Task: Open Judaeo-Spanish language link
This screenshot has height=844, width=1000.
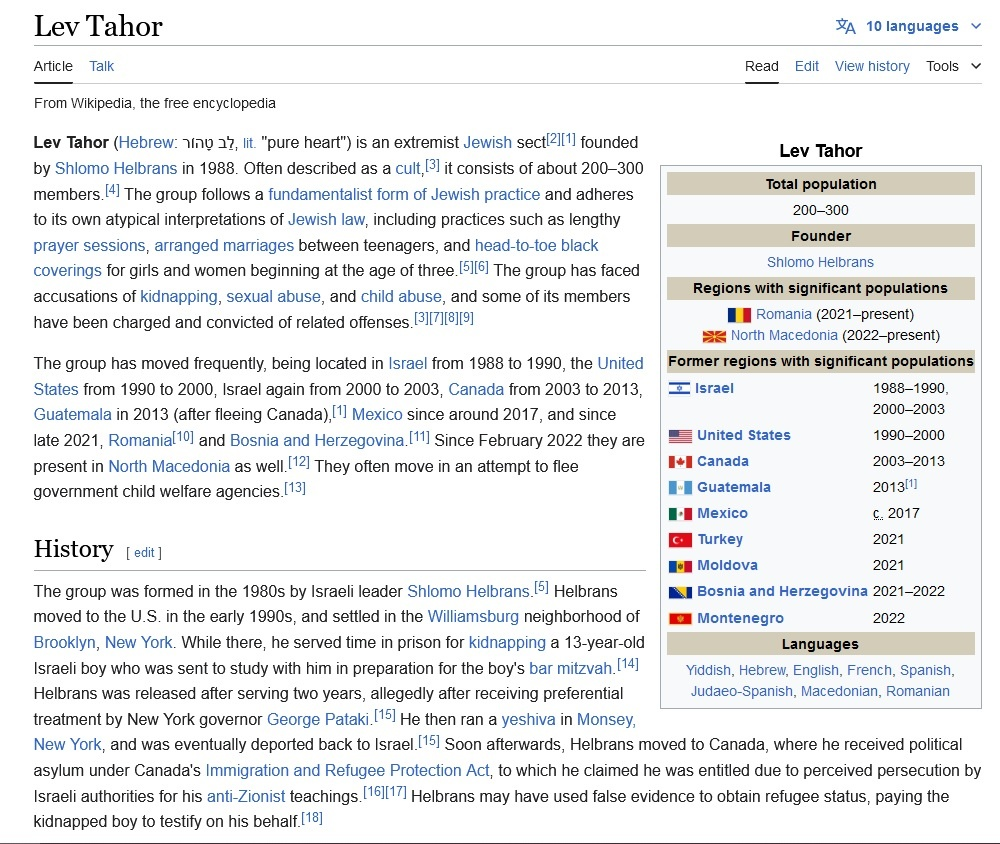Action: coord(742,692)
